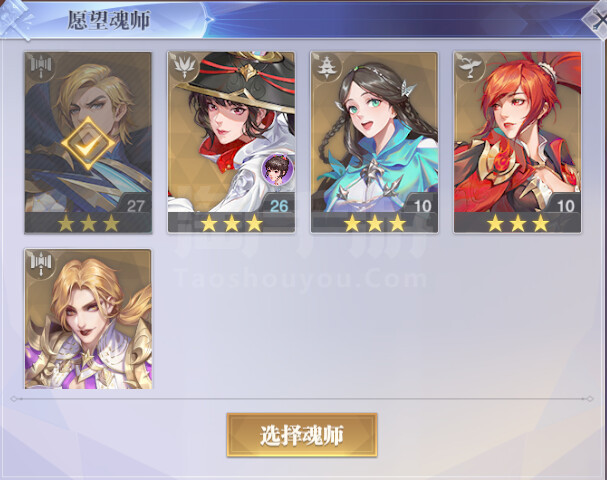Close the 愿望魂师 dialog
The width and height of the screenshot is (607, 480).
596,19
